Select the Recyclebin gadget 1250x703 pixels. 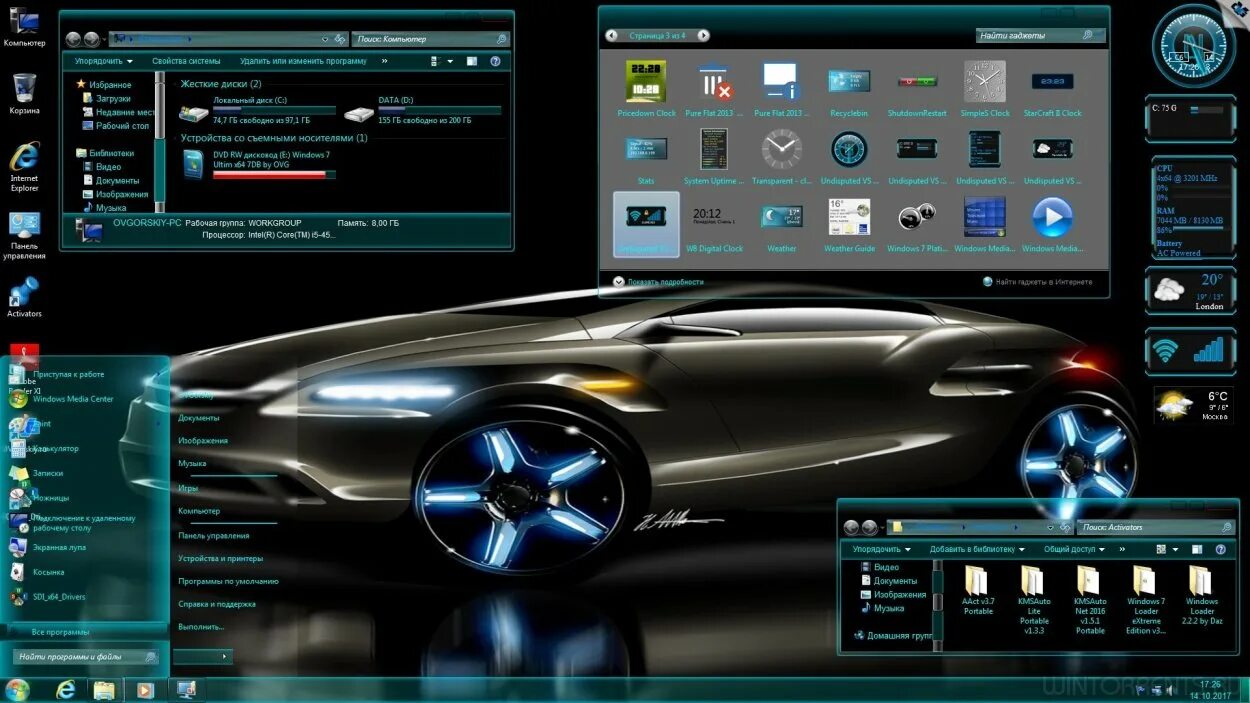(x=849, y=89)
